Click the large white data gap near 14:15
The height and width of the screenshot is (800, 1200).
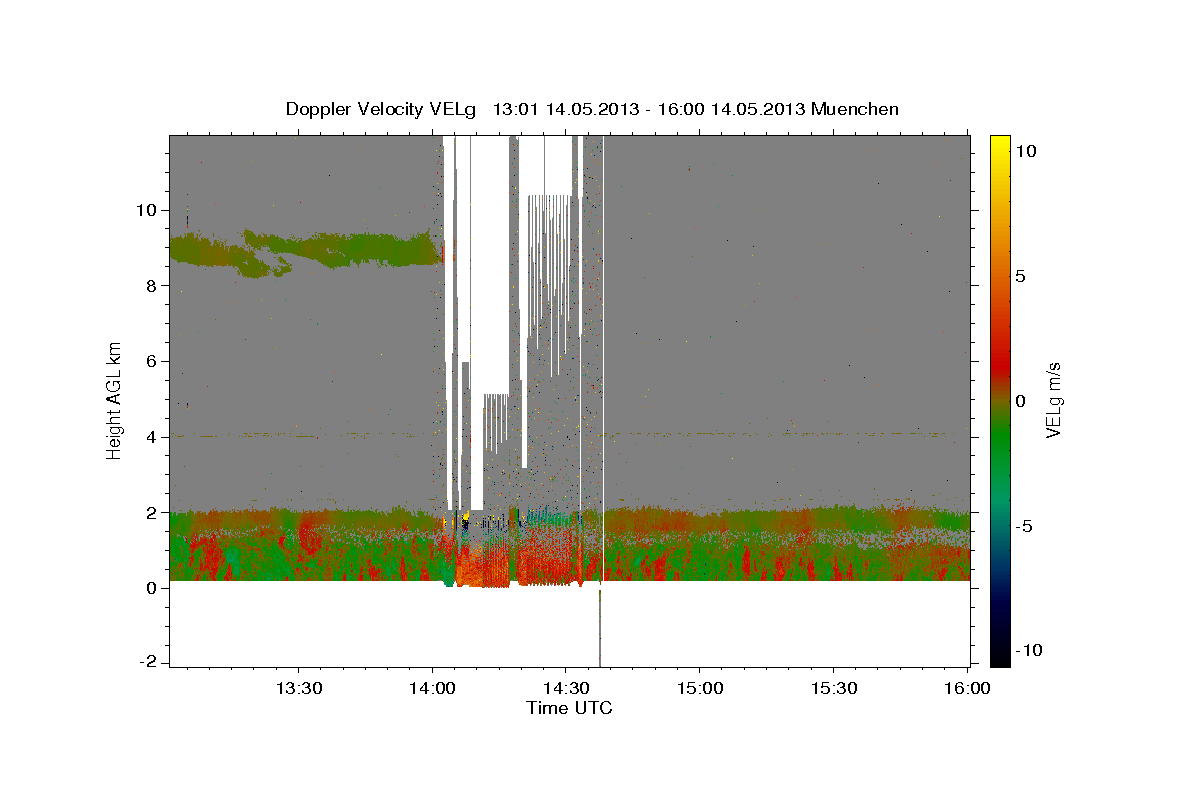point(490,265)
